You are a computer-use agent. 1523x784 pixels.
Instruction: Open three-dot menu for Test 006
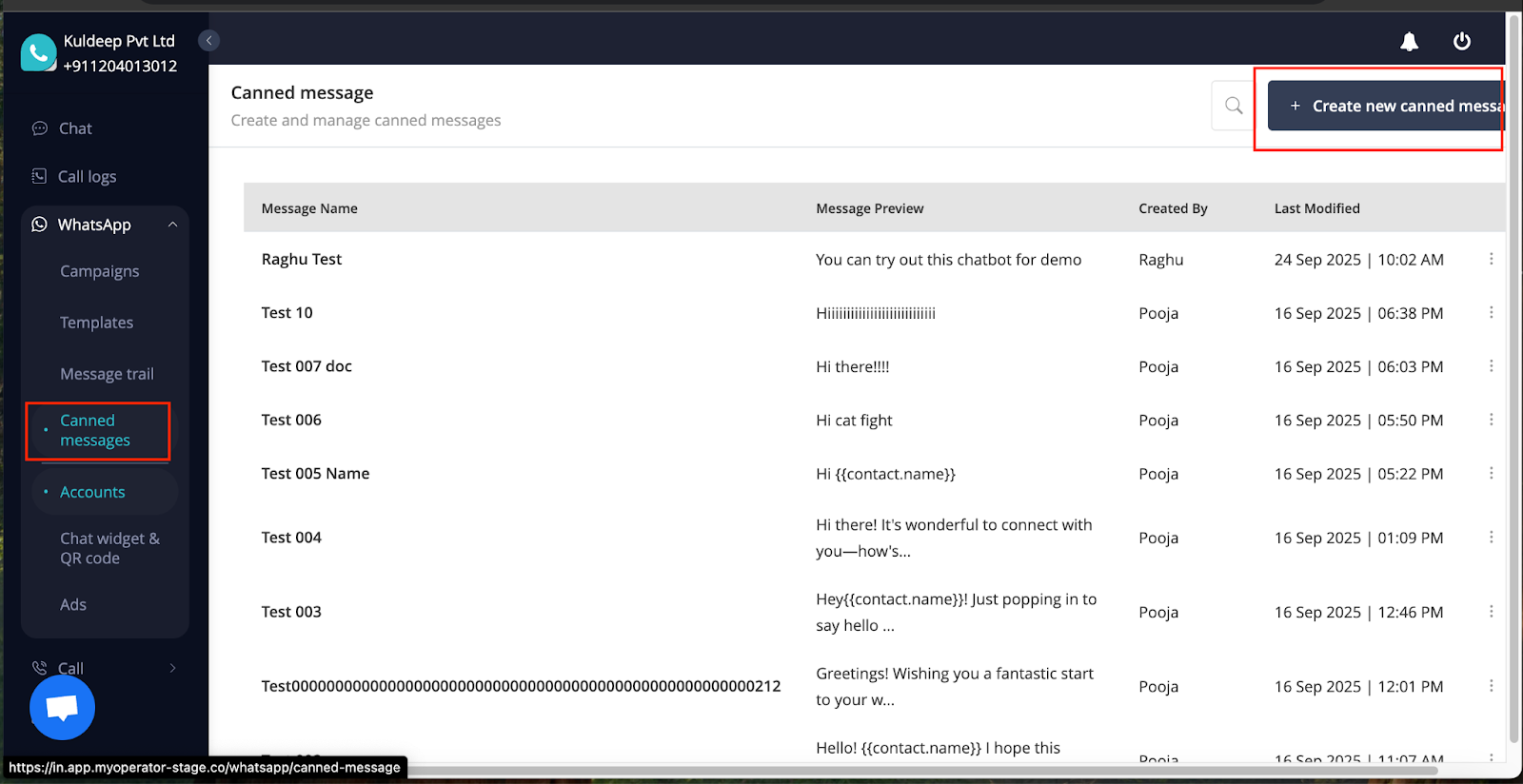click(1491, 420)
